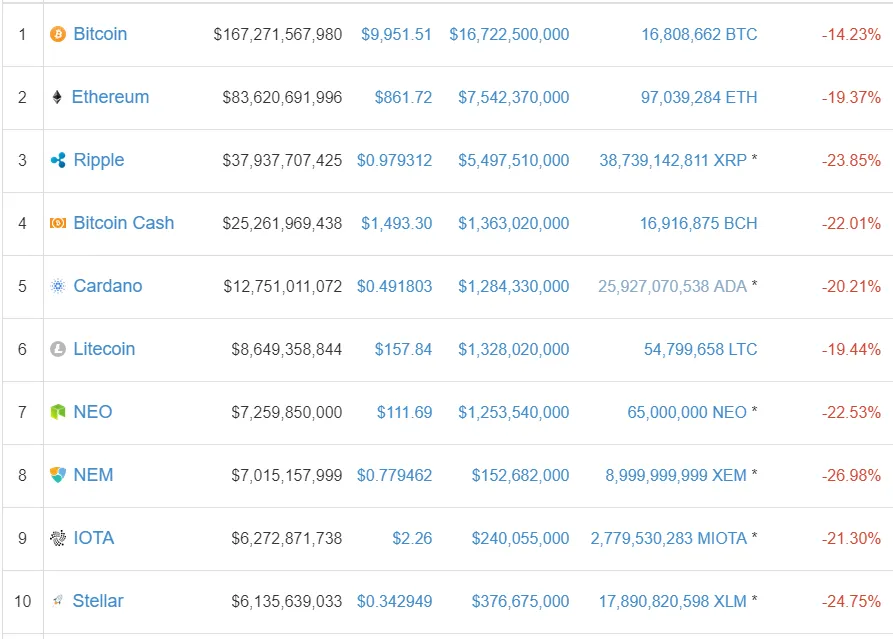Image resolution: width=893 pixels, height=639 pixels.
Task: Select Litecoin market cap $8,649,358,844
Action: (286, 350)
